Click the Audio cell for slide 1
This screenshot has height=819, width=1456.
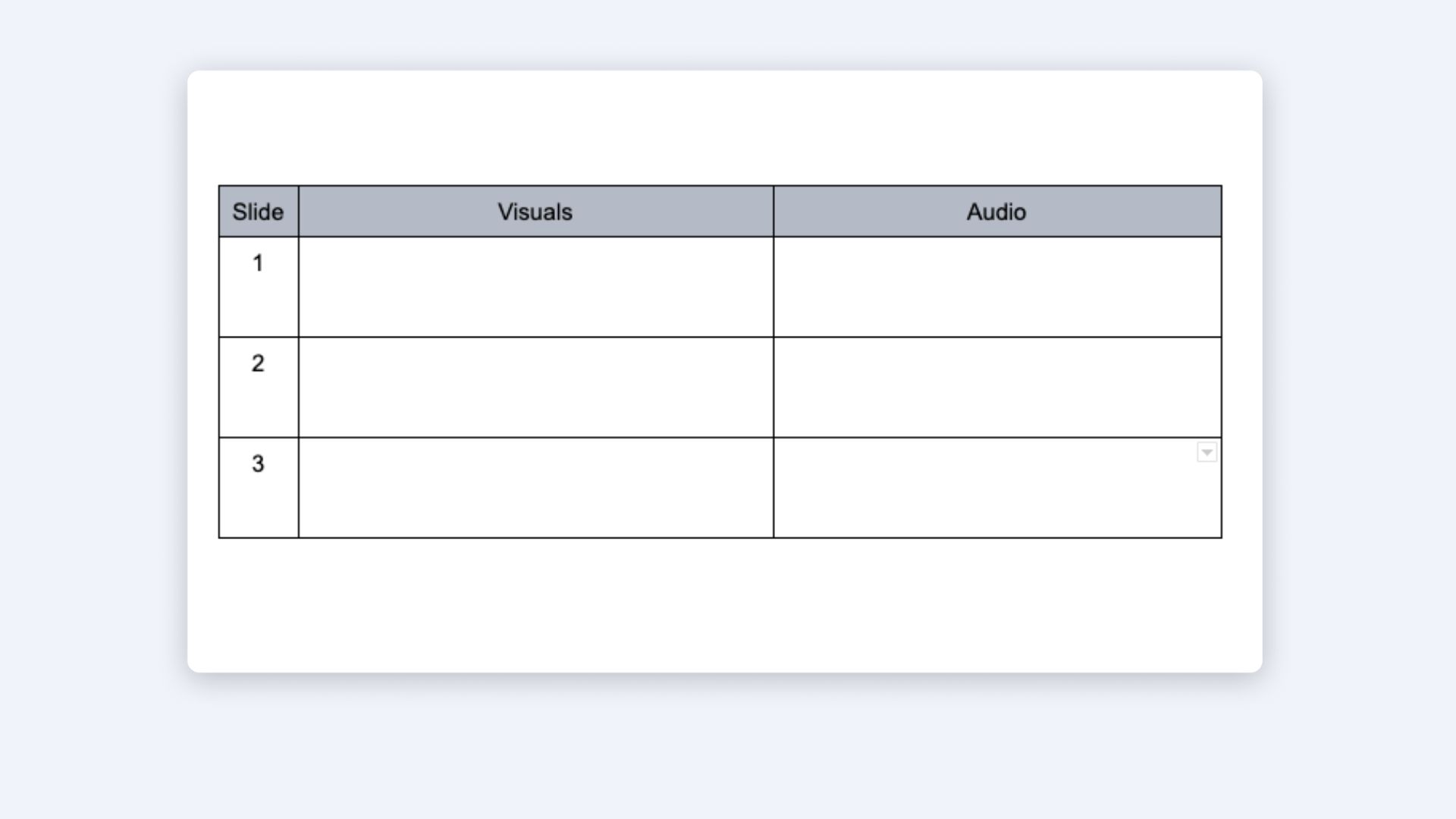click(996, 287)
